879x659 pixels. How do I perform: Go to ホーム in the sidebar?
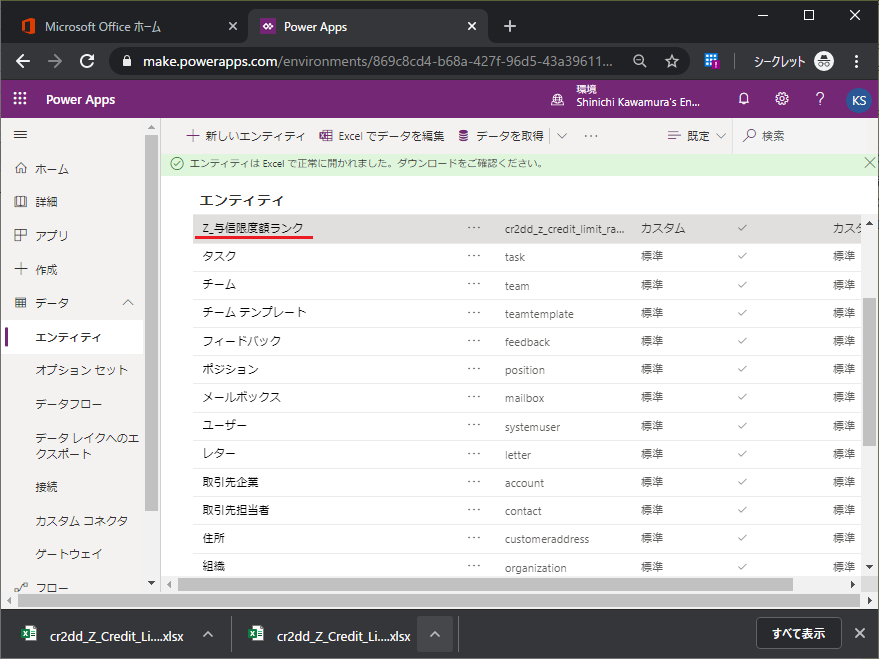[x=52, y=169]
